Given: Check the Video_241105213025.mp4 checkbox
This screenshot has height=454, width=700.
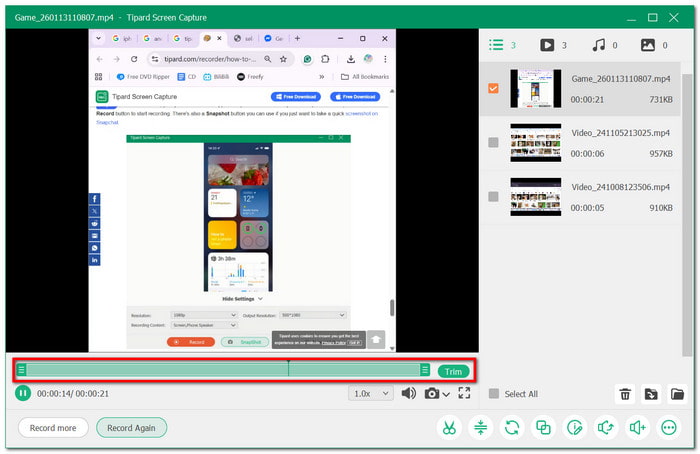Looking at the screenshot, I should 493,142.
